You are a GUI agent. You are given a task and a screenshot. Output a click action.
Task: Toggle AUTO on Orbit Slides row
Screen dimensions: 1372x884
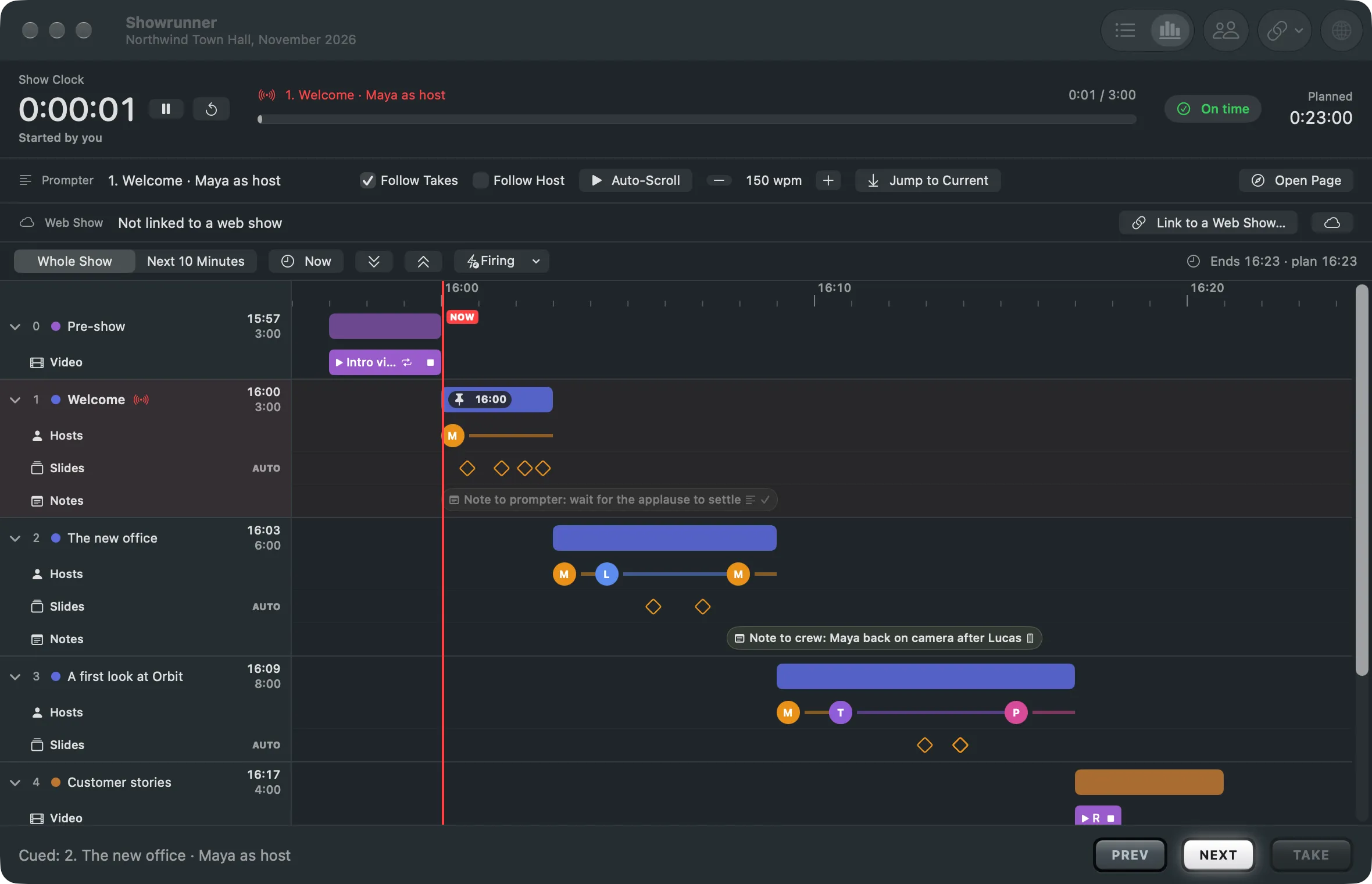click(266, 745)
